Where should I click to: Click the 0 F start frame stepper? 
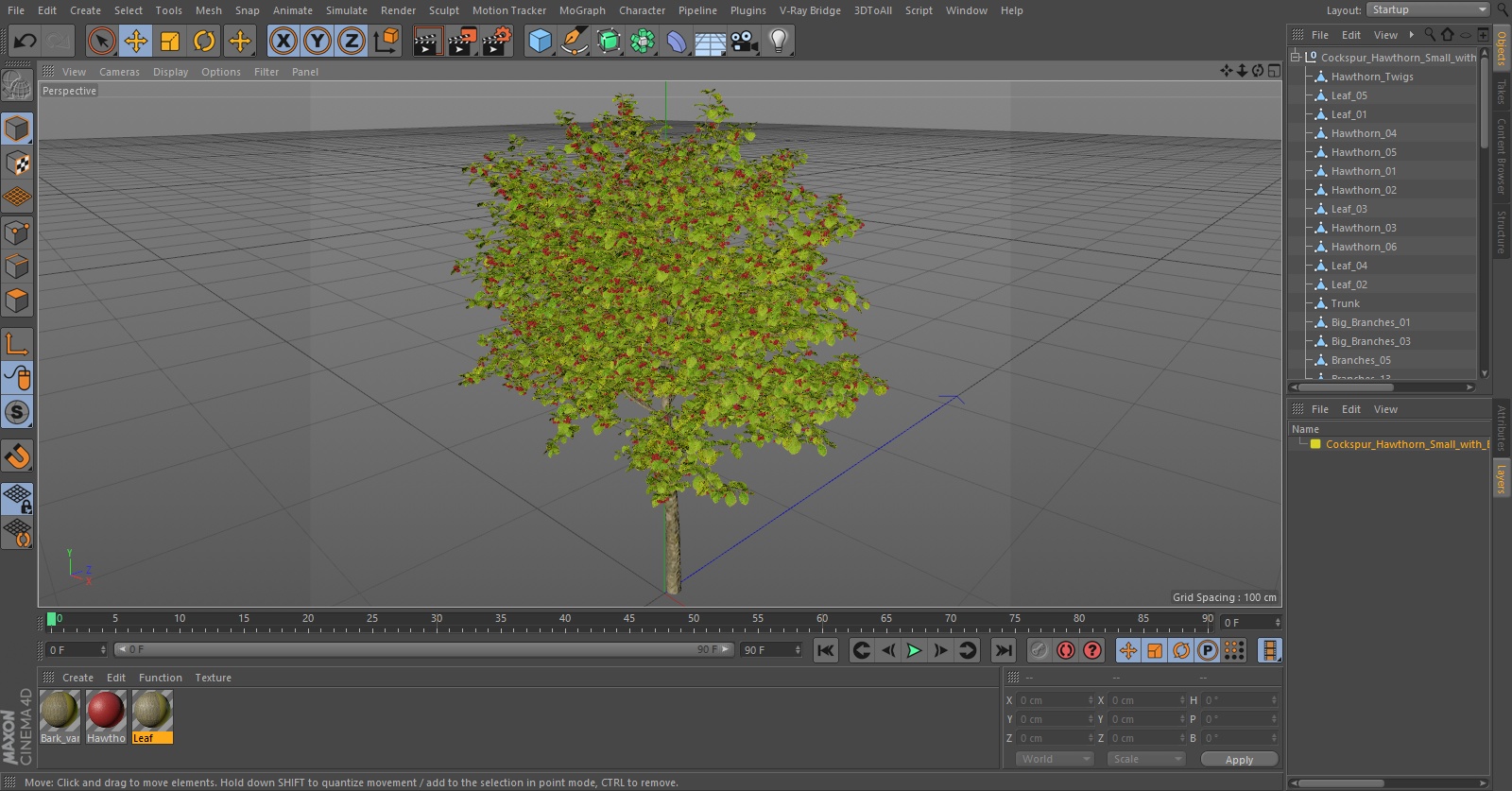coord(103,649)
